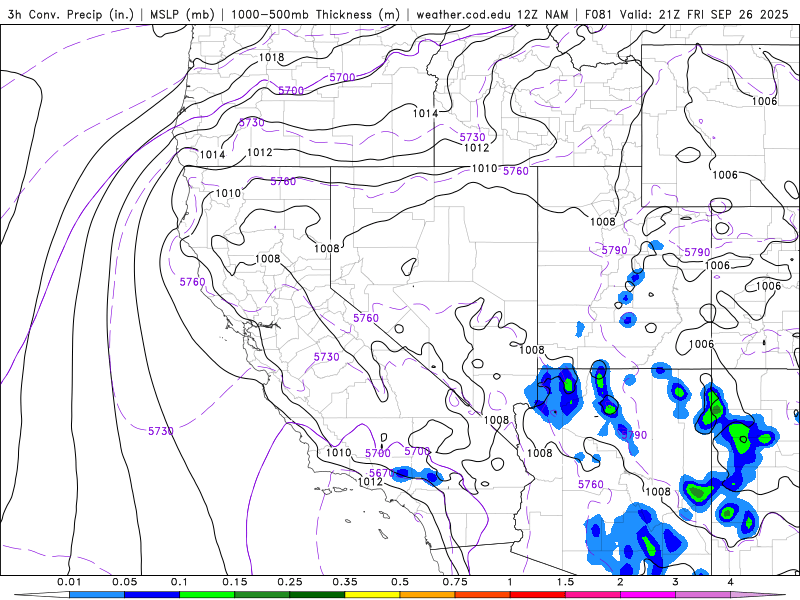This screenshot has width=800, height=600.
Task: Select the red 1–1.5 legend swatch
Action: pos(538,595)
